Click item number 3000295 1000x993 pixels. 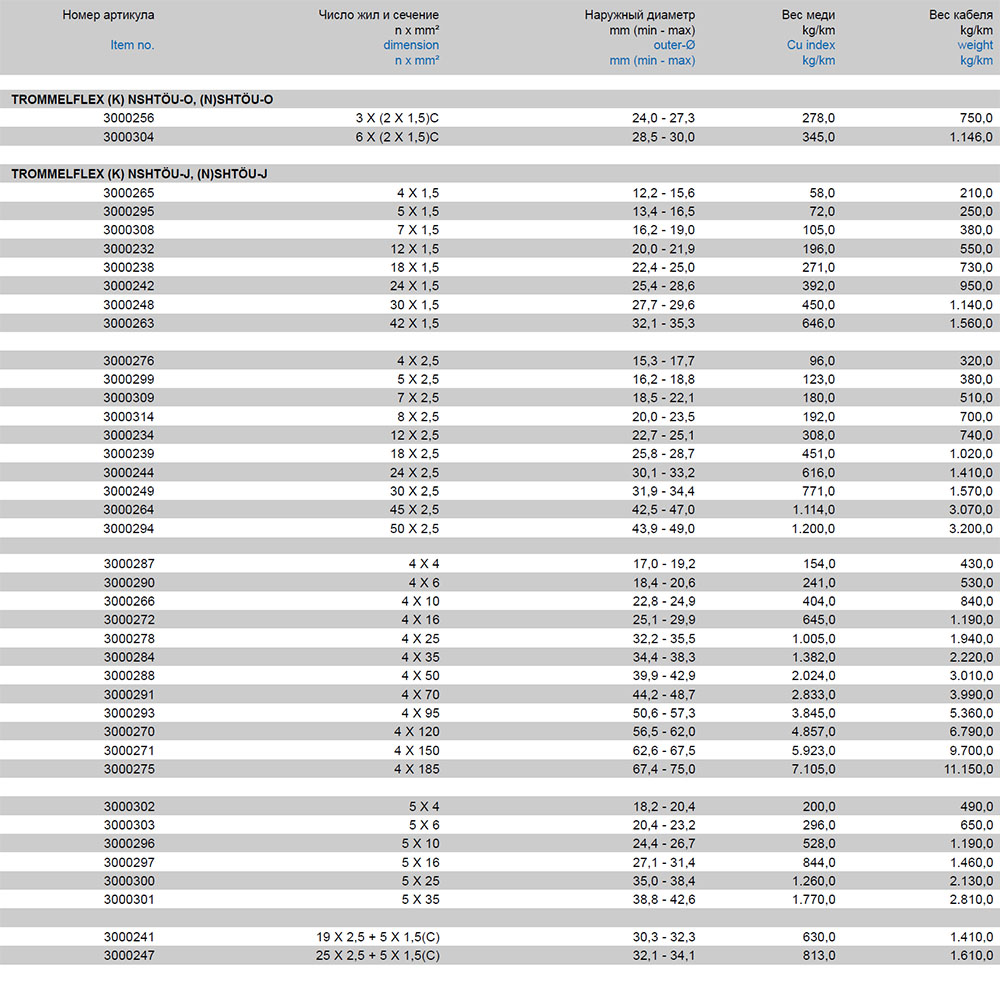point(129,211)
